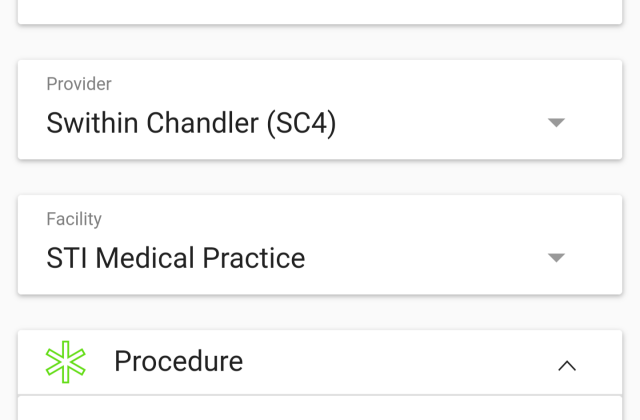Tap the down triangle beside STI Medical Practice

[x=557, y=257]
